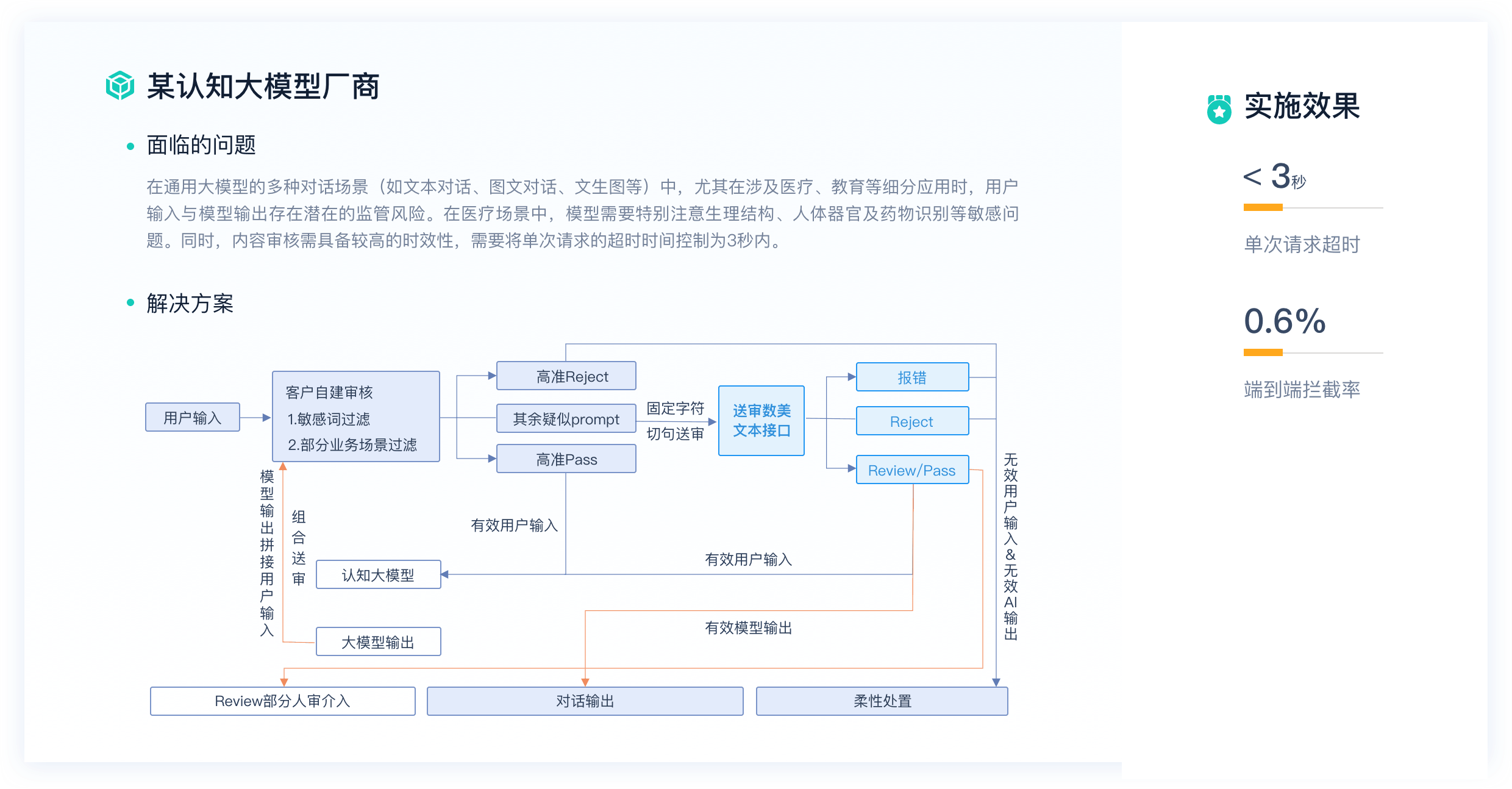This screenshot has width=1512, height=789.
Task: Select the 报错 result box
Action: pyautogui.click(x=912, y=377)
